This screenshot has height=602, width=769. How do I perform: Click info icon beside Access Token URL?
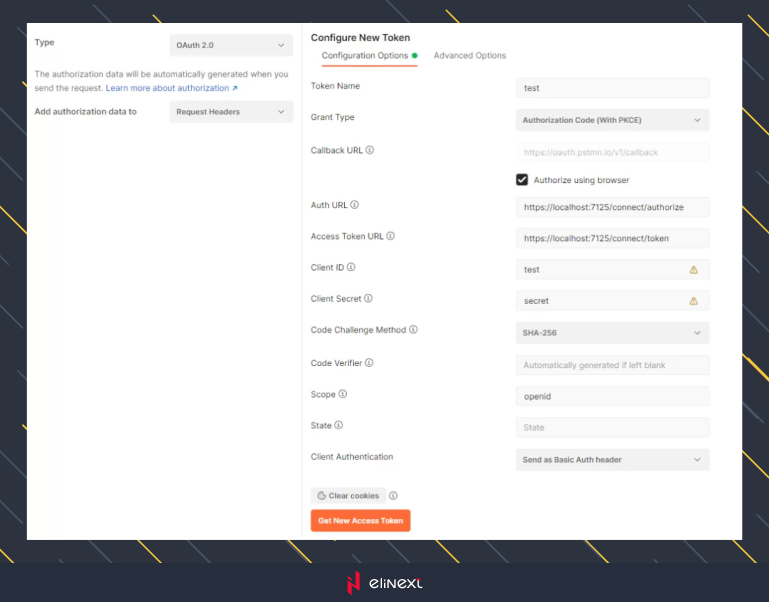tap(391, 236)
